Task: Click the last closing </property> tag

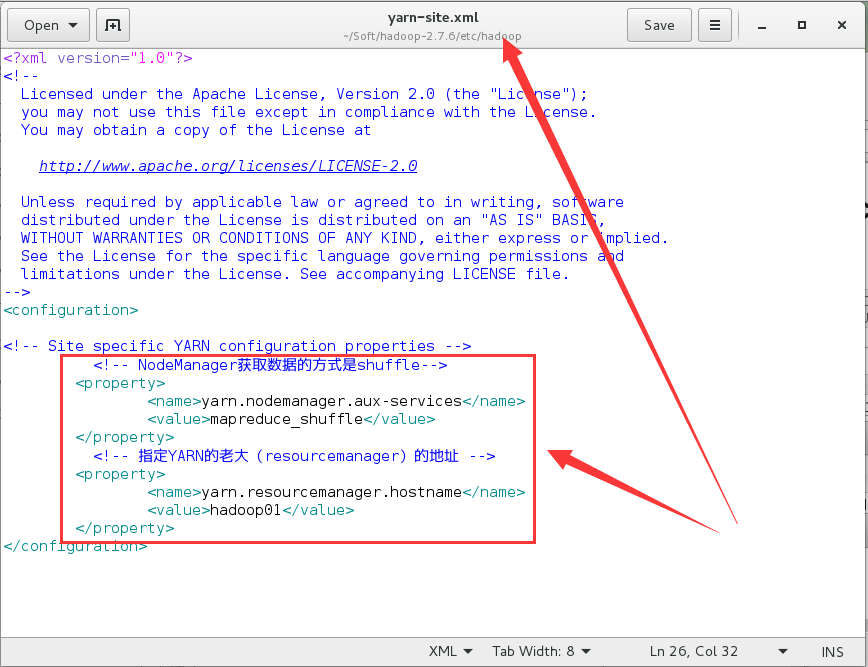Action: [125, 528]
